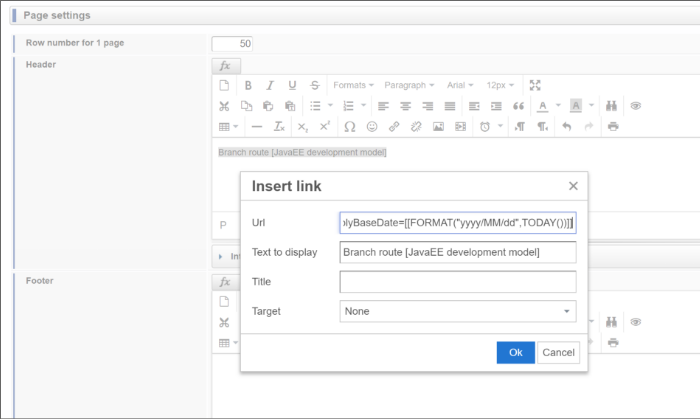Screen dimensions: 700x419
Task: Click the Header special character omega icon
Action: (349, 127)
